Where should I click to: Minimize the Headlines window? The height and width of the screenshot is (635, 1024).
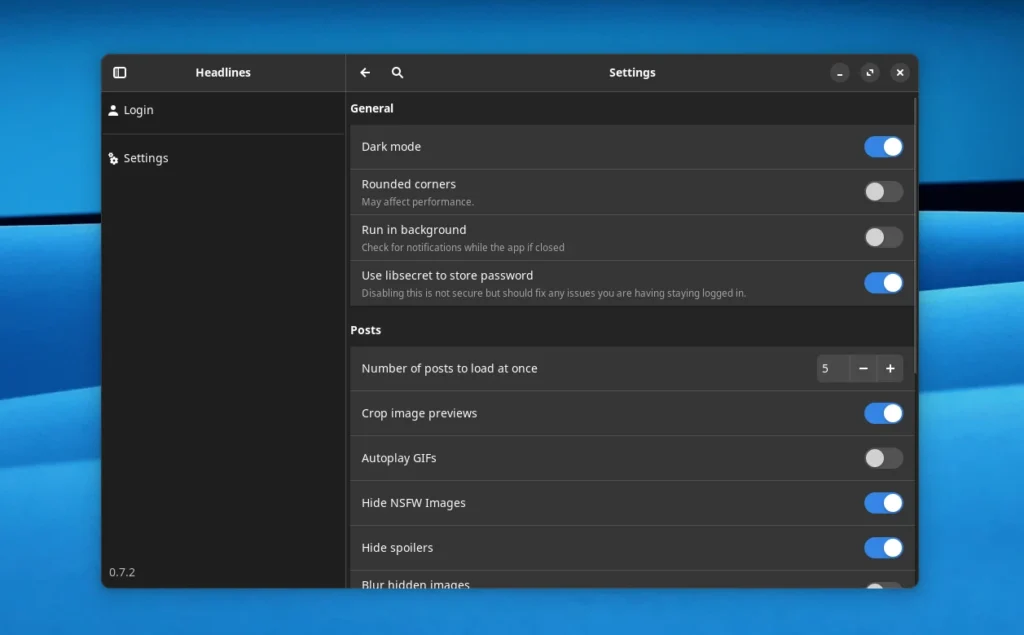pos(840,73)
